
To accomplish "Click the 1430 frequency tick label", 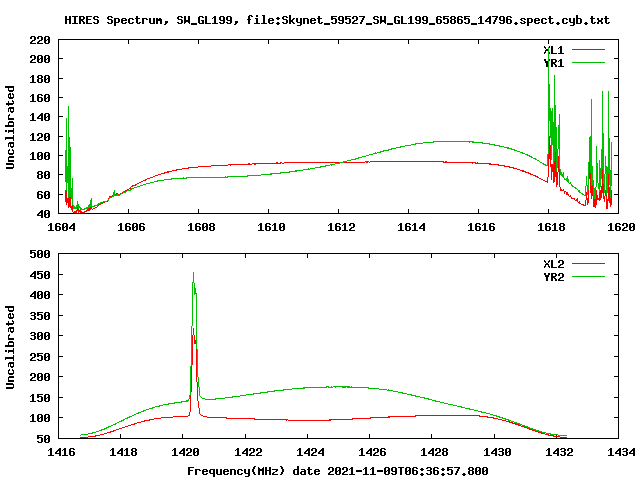I will click(x=497, y=452).
